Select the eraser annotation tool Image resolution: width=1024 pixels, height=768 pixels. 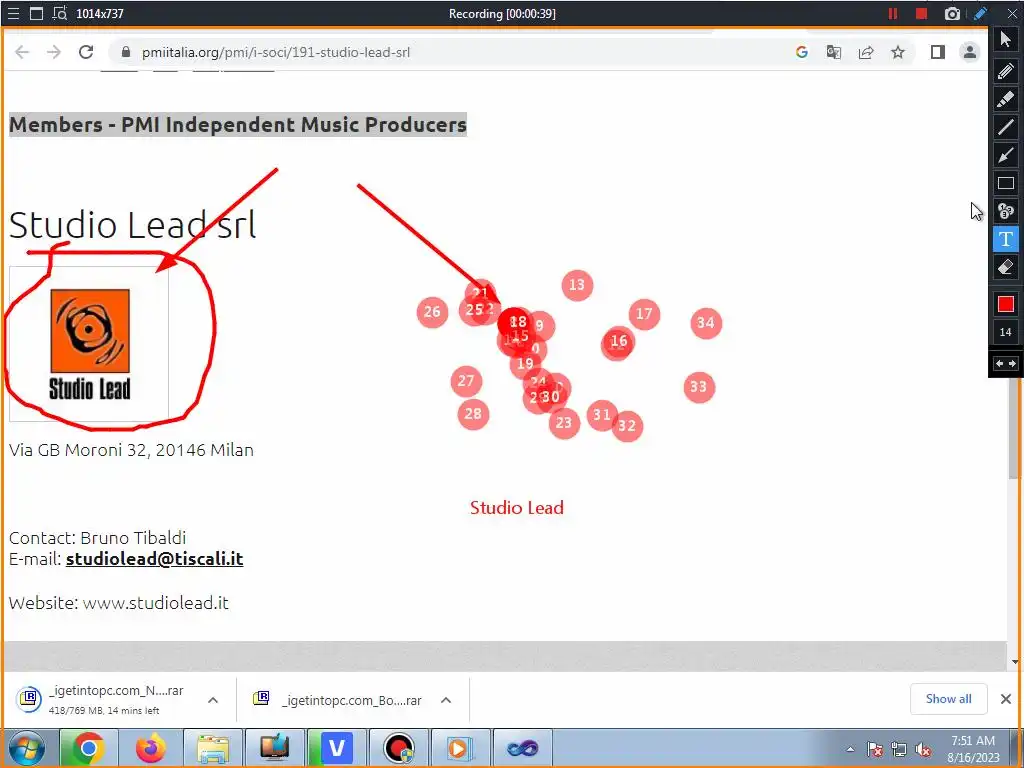coord(1006,267)
